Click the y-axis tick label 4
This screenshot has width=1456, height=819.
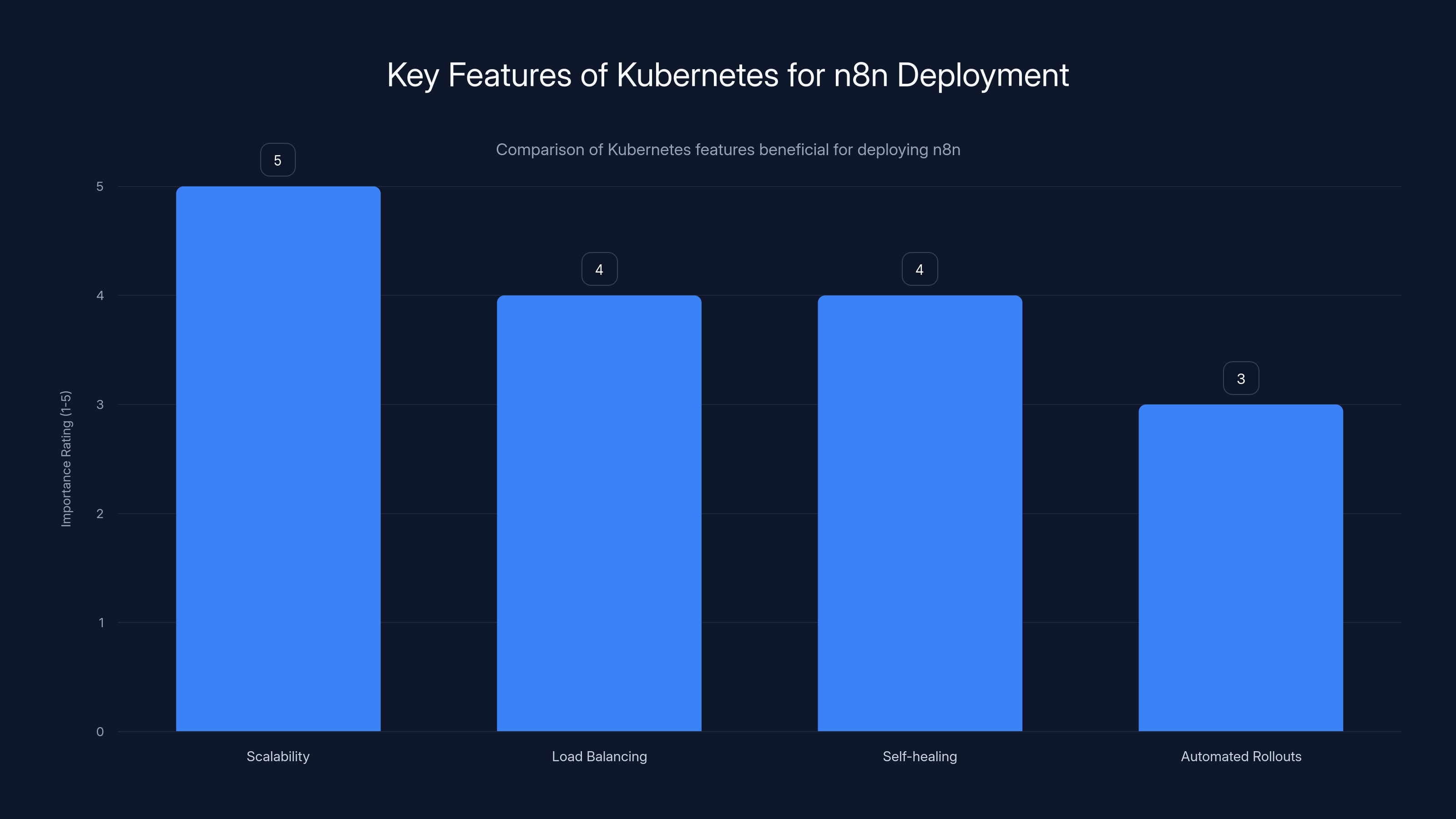click(x=100, y=296)
